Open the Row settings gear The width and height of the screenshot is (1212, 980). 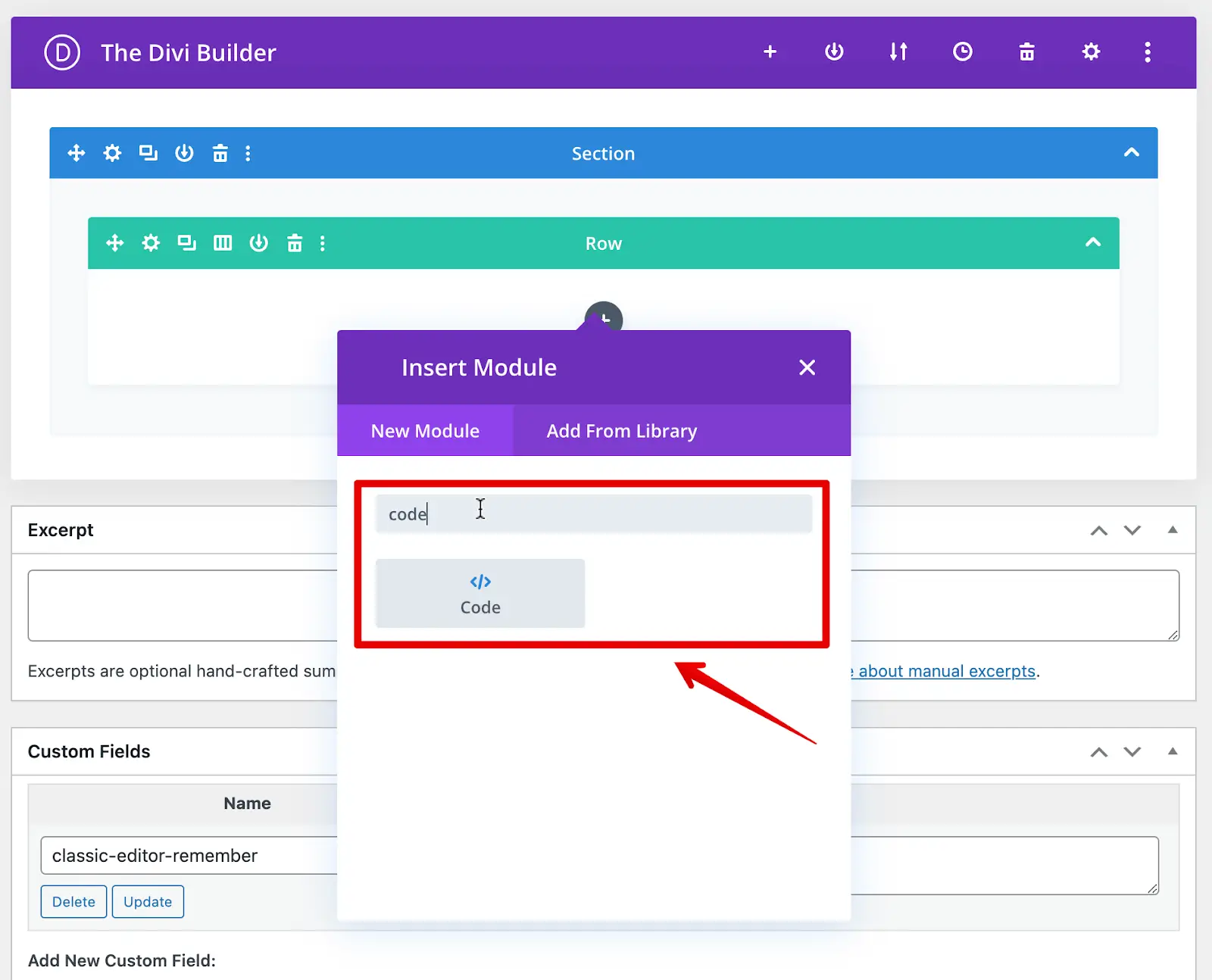pyautogui.click(x=151, y=243)
